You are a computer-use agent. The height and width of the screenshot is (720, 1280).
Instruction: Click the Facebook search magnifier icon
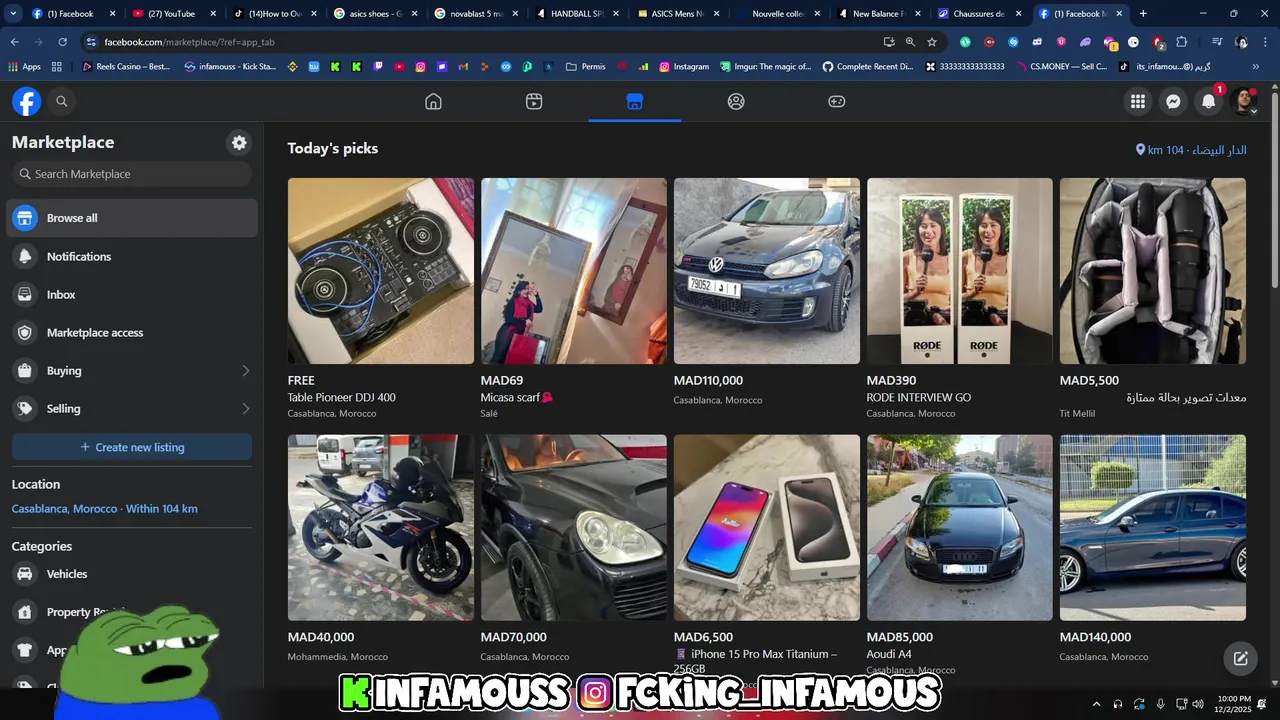coord(62,101)
